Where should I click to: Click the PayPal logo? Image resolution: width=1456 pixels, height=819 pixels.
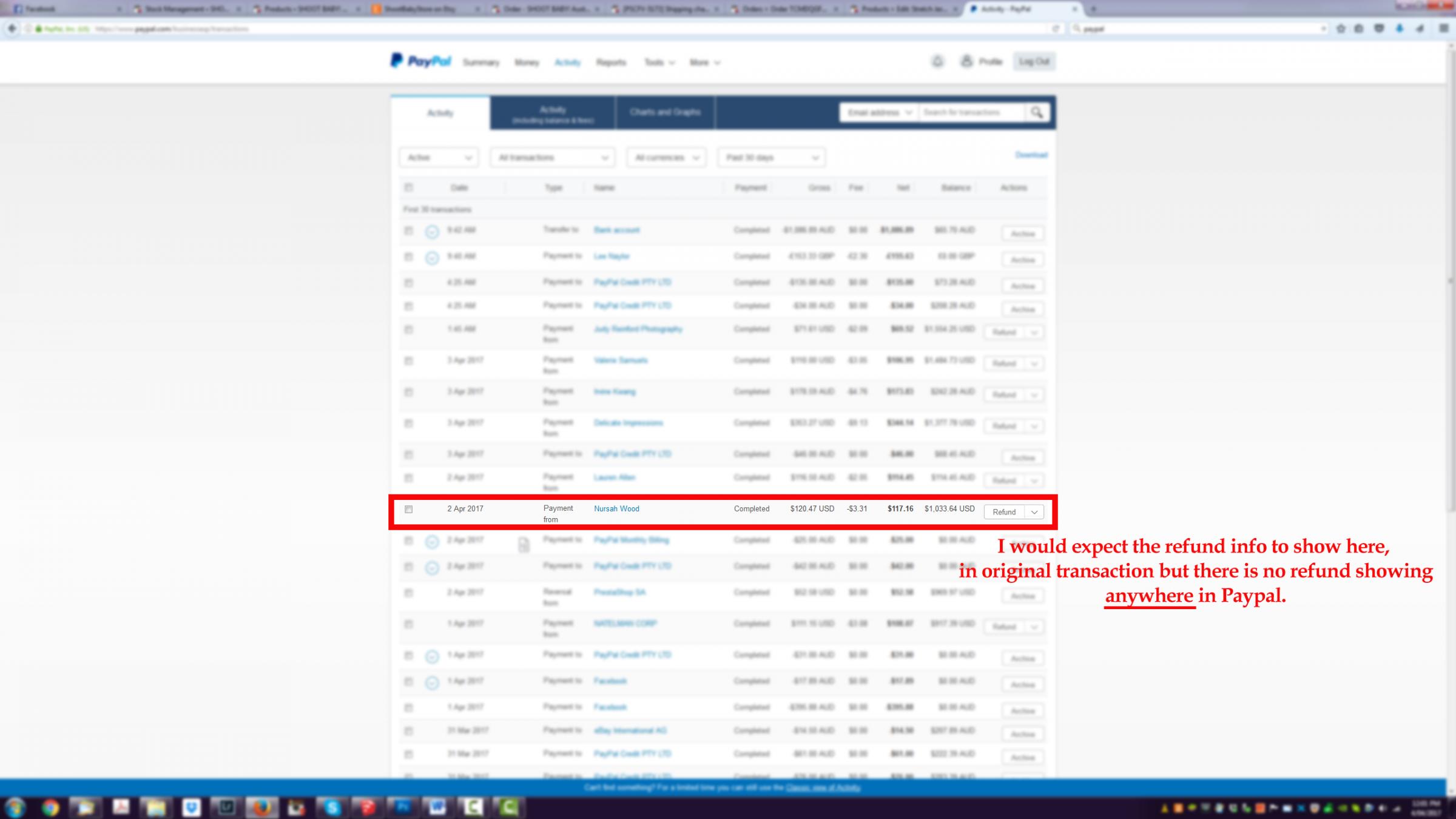pyautogui.click(x=421, y=61)
